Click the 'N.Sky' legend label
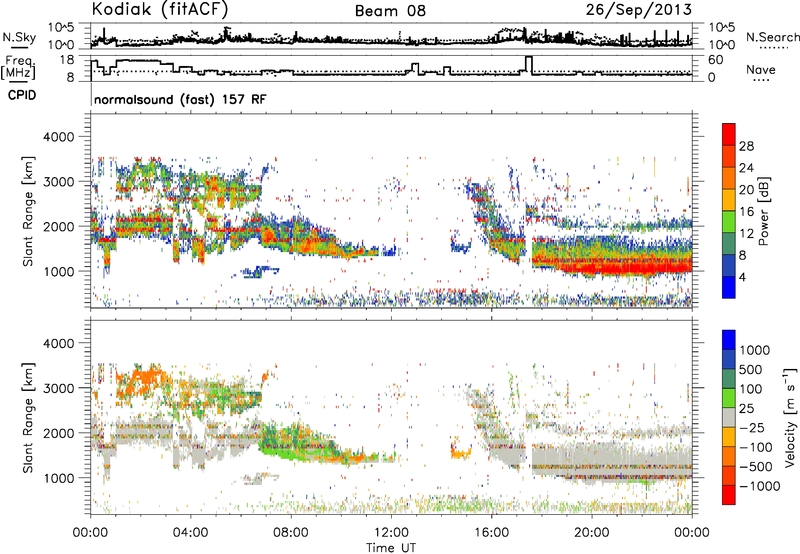Screen dimensions: 800x554 19,37
